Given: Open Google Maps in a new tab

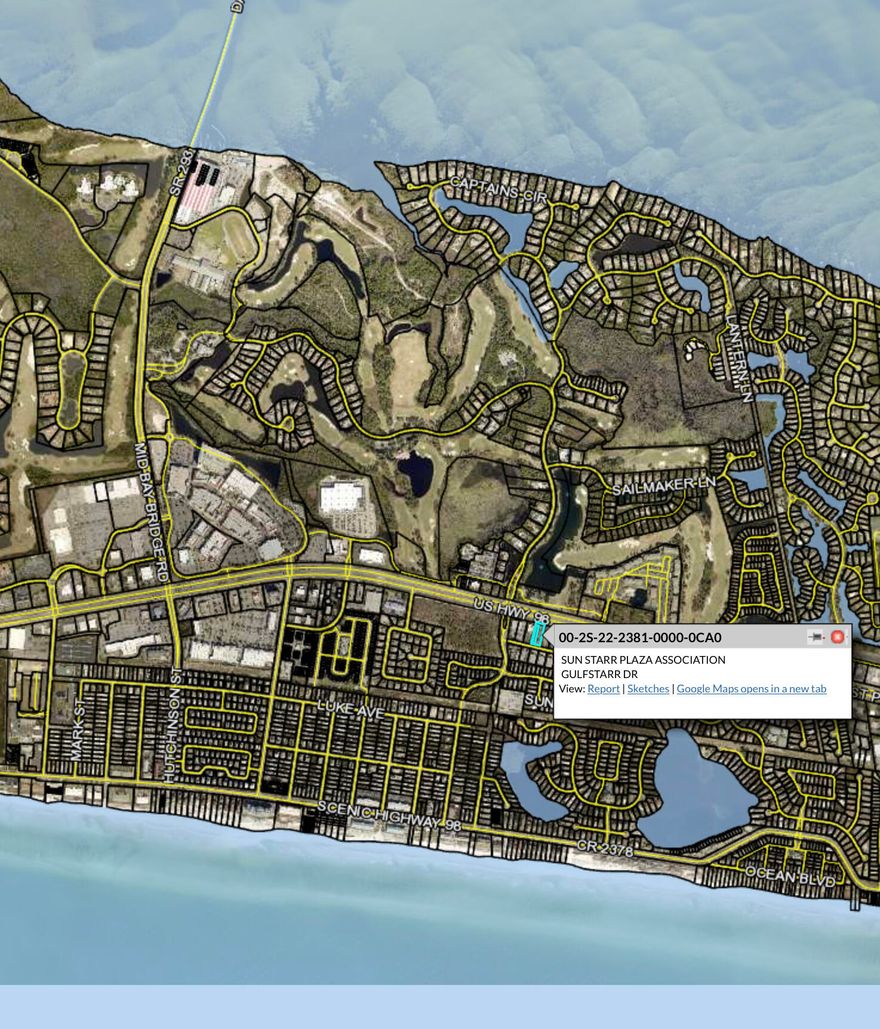Looking at the screenshot, I should 751,689.
